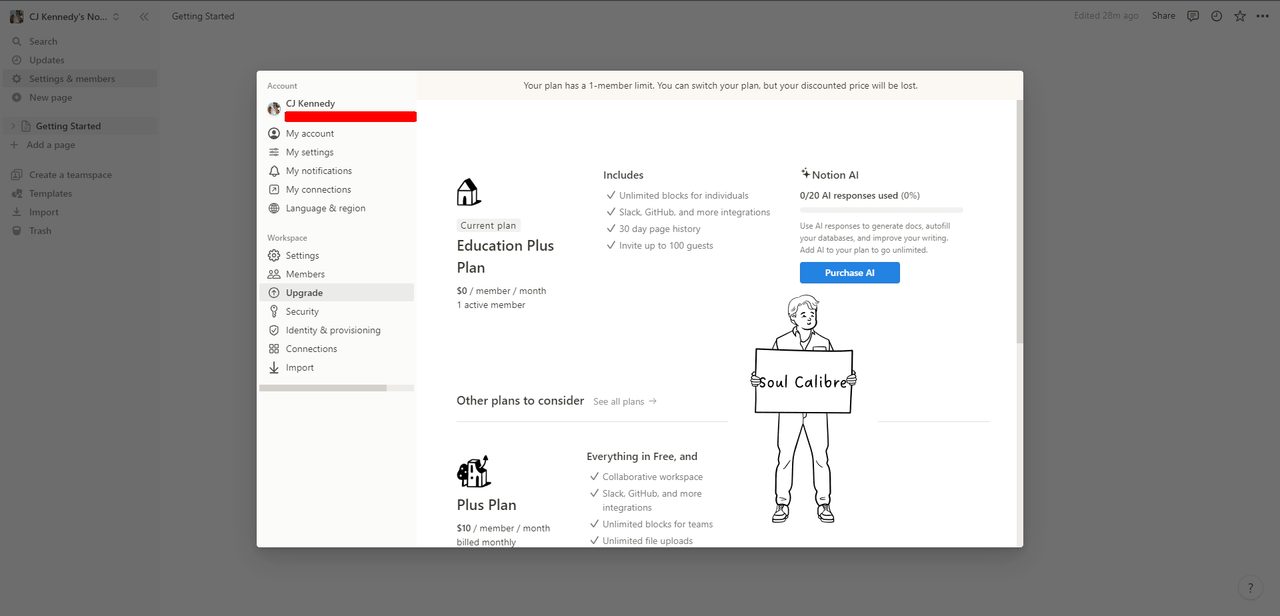
Task: Click the Purchase AI button
Action: point(850,273)
